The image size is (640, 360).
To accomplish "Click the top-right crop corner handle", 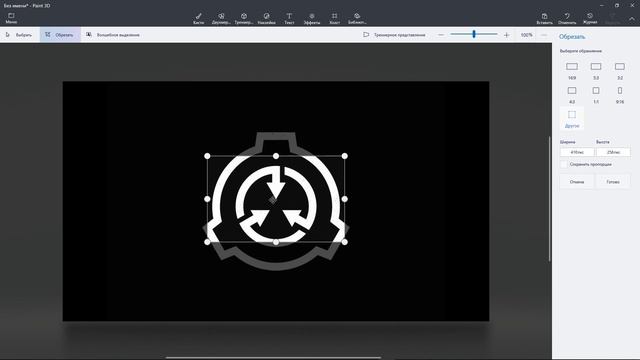I will coord(344,156).
